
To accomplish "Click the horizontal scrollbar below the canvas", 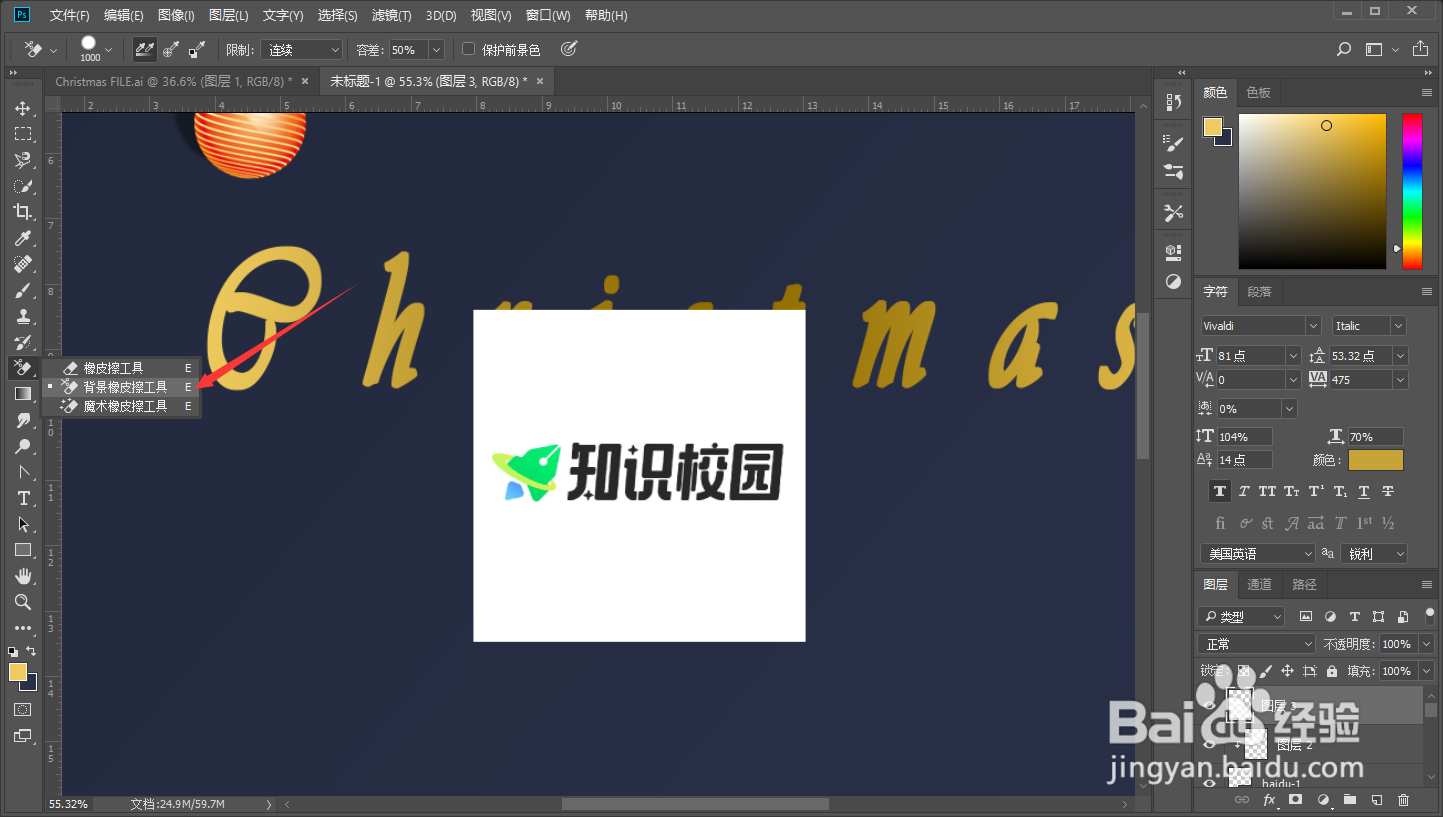I will click(x=694, y=803).
